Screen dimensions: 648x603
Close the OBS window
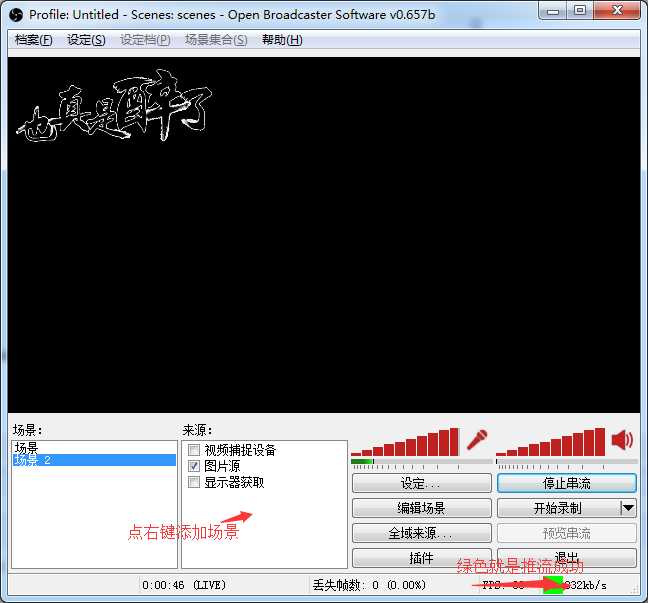click(x=617, y=10)
